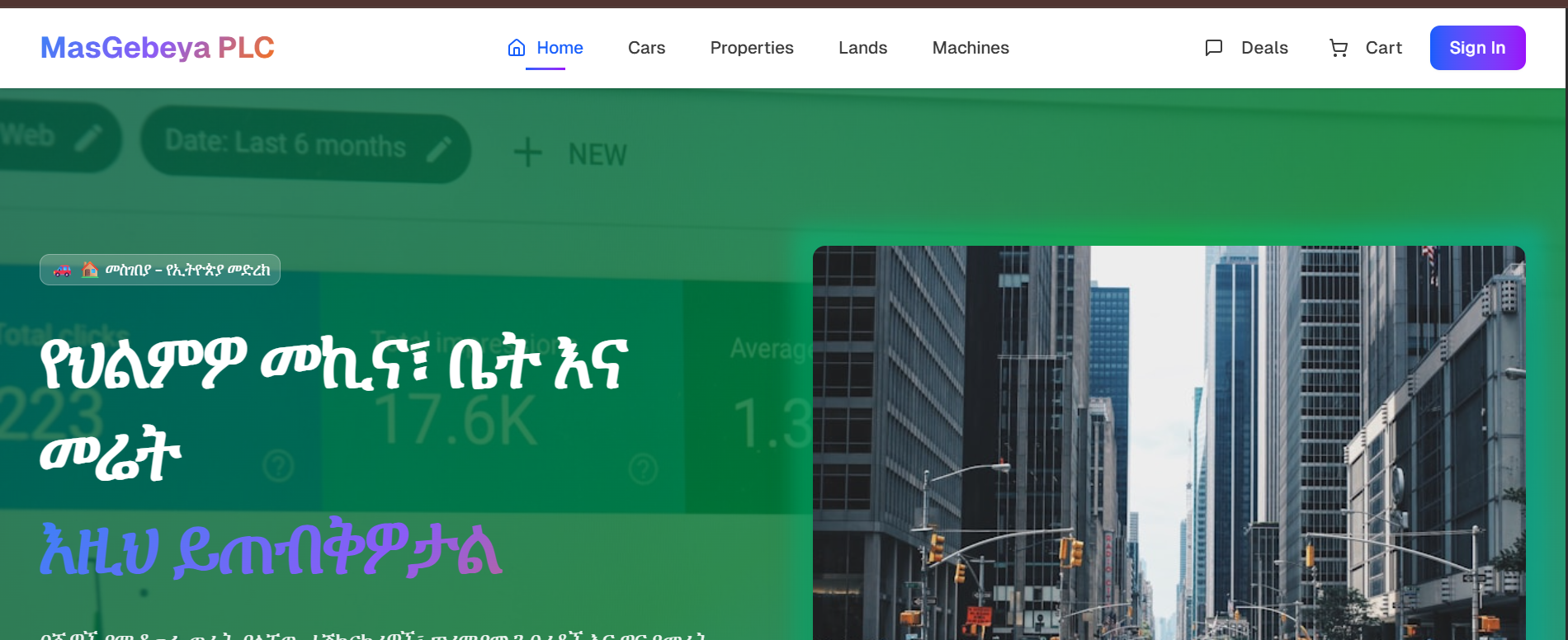Click the purple gradient Amharic heading
Image resolution: width=1568 pixels, height=640 pixels.
point(271,550)
